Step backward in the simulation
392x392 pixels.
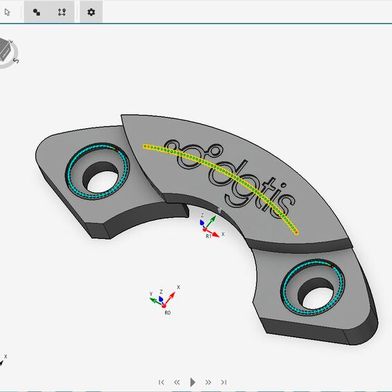pos(177,382)
